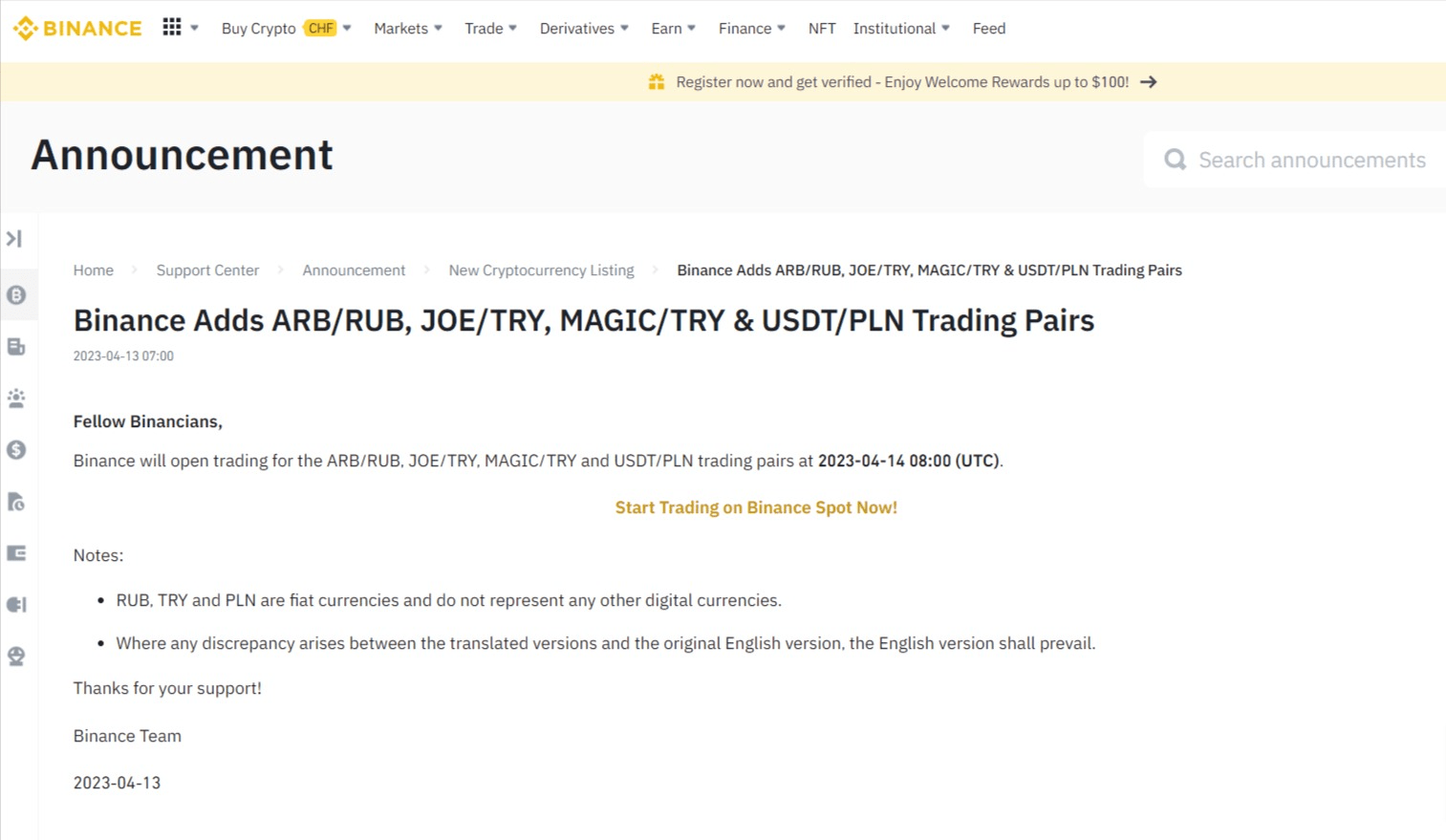Image resolution: width=1446 pixels, height=840 pixels.
Task: Click the timestamp 2023-04-13 07:00
Action: point(123,355)
